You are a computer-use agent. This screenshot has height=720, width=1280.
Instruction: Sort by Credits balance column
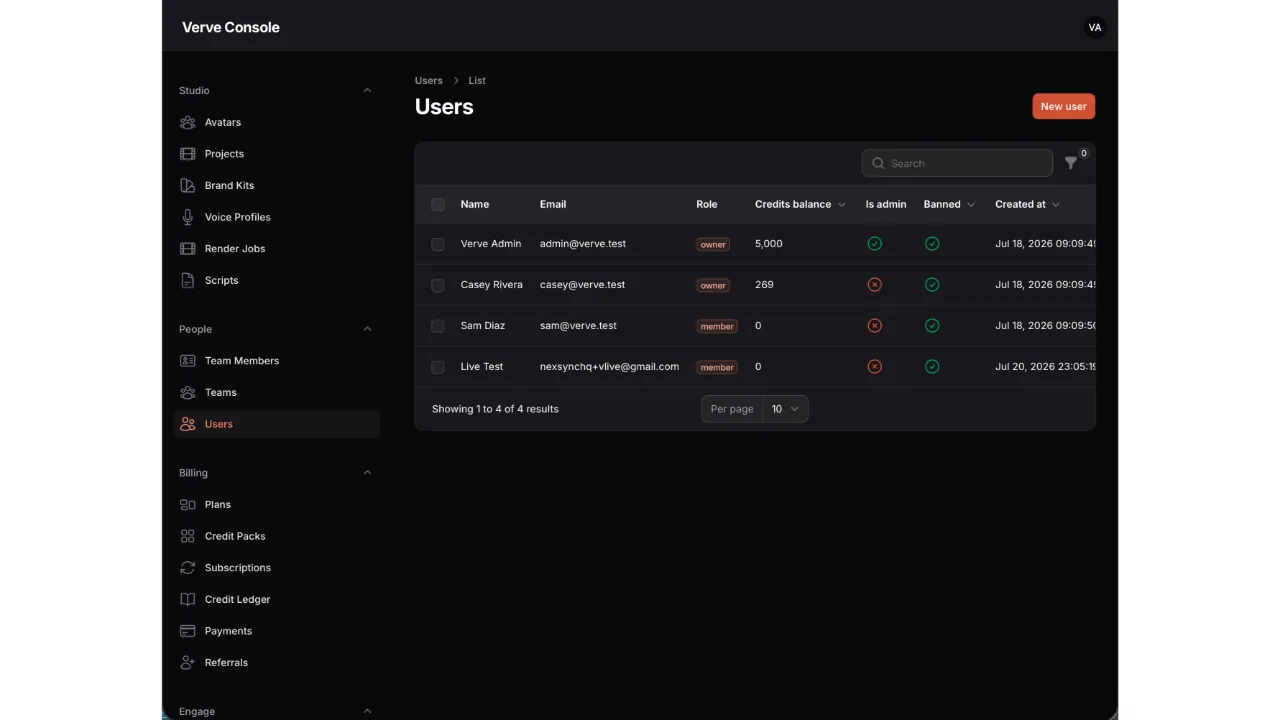click(x=800, y=204)
